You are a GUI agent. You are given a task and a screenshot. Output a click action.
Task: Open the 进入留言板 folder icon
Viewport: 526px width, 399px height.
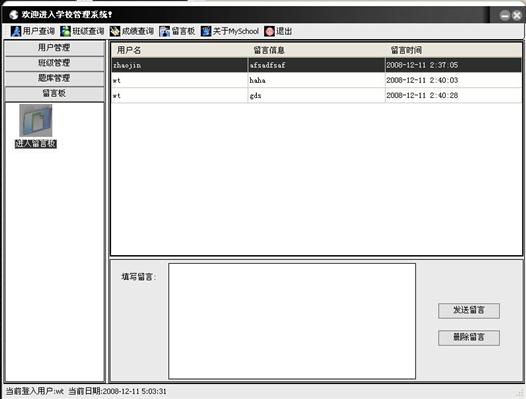pyautogui.click(x=36, y=121)
